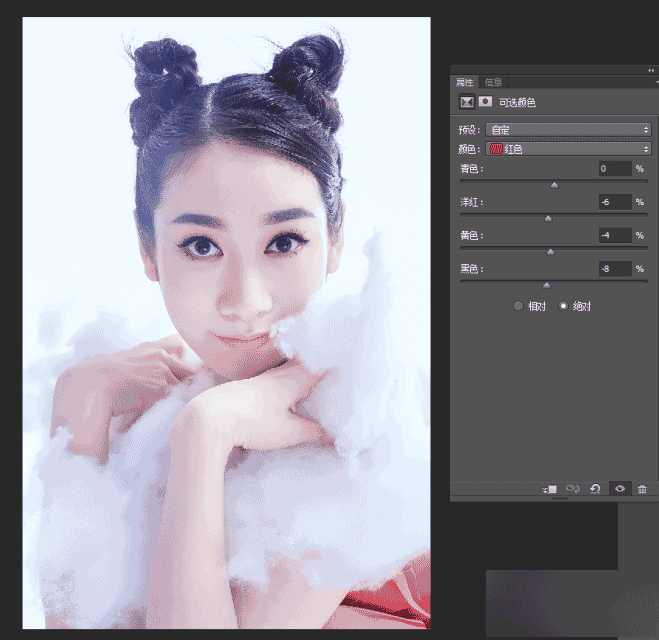Open the 颜色 colors dropdown showing 红色
This screenshot has height=640, width=659.
coord(568,149)
